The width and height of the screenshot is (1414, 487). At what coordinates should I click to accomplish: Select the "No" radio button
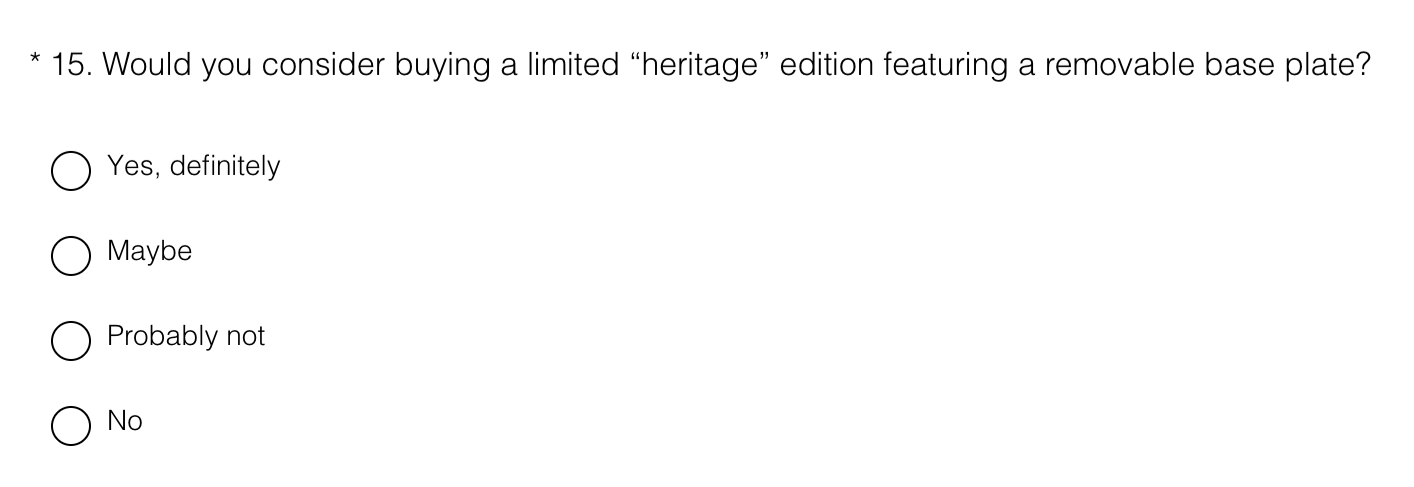pyautogui.click(x=70, y=426)
